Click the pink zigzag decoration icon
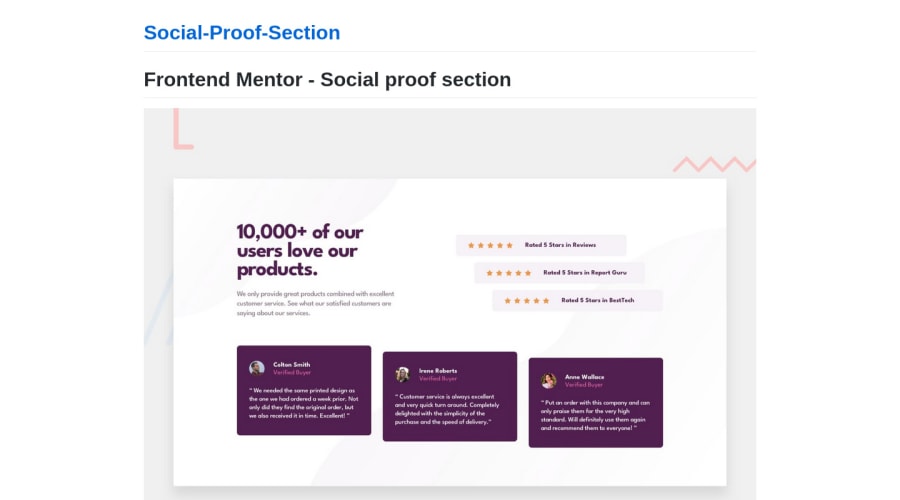Screen dimensions: 900x500 point(714,164)
